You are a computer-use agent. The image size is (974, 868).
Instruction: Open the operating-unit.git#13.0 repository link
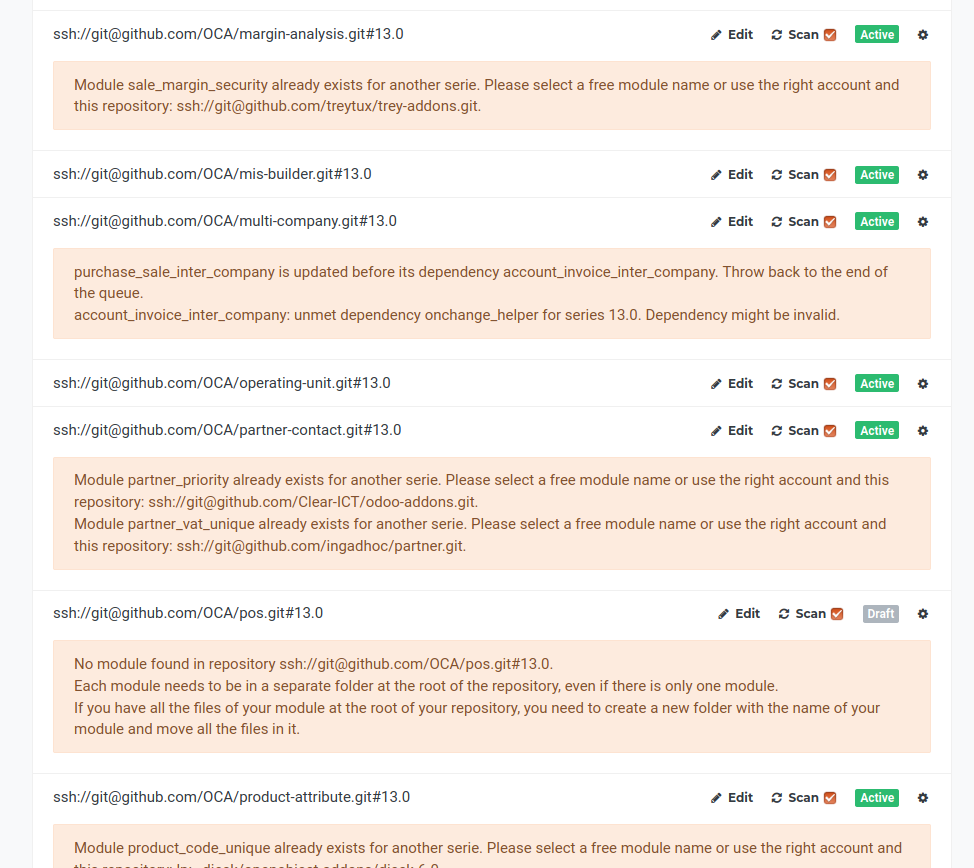click(221, 383)
